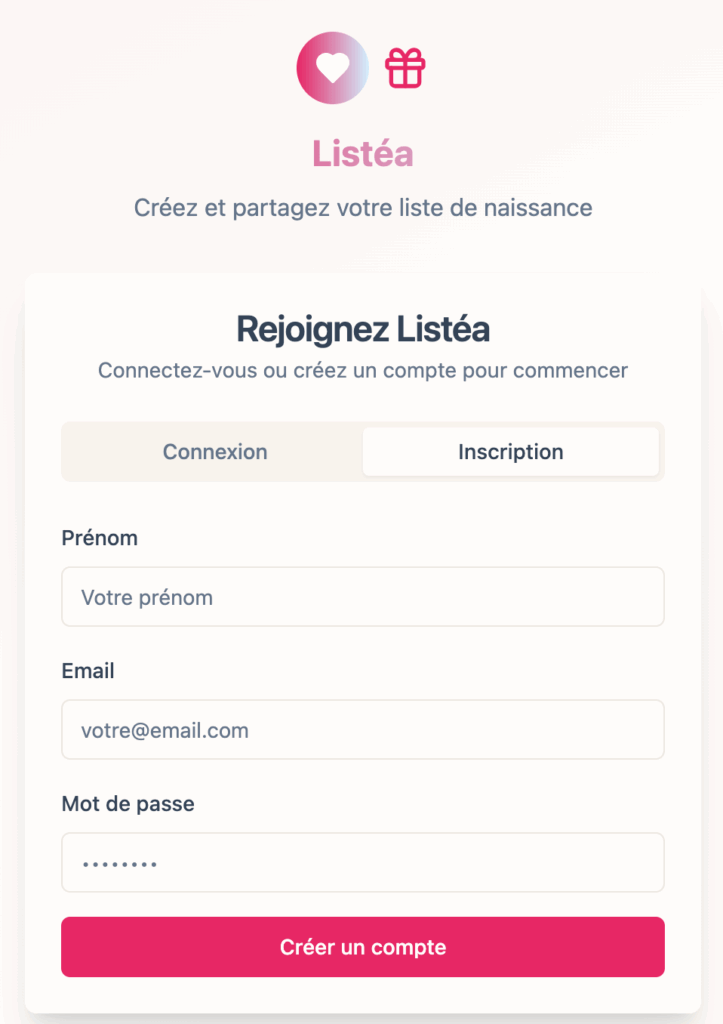Click the Mot de passe label
723x1024 pixels.
(x=128, y=804)
